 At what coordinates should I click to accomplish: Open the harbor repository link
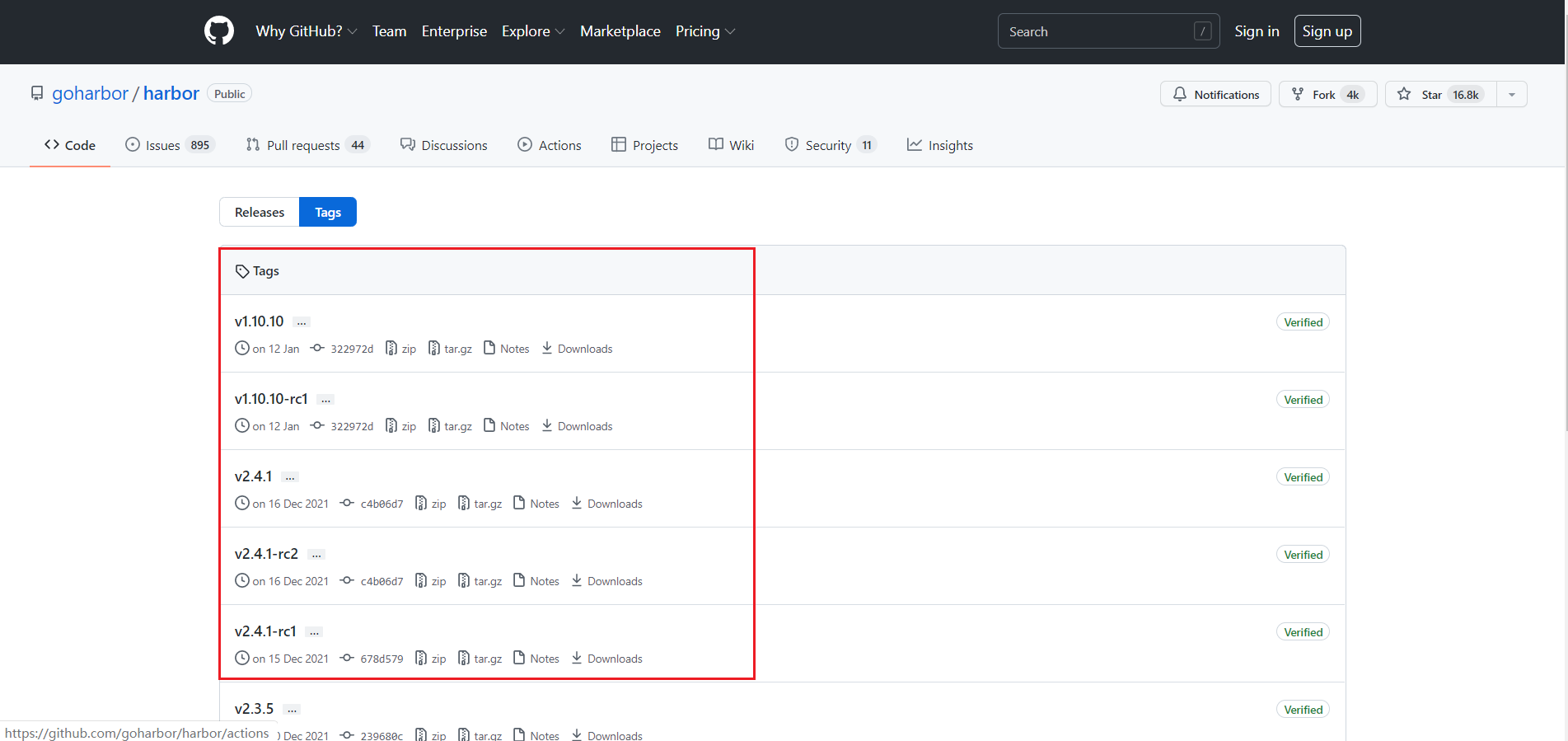pyautogui.click(x=171, y=93)
